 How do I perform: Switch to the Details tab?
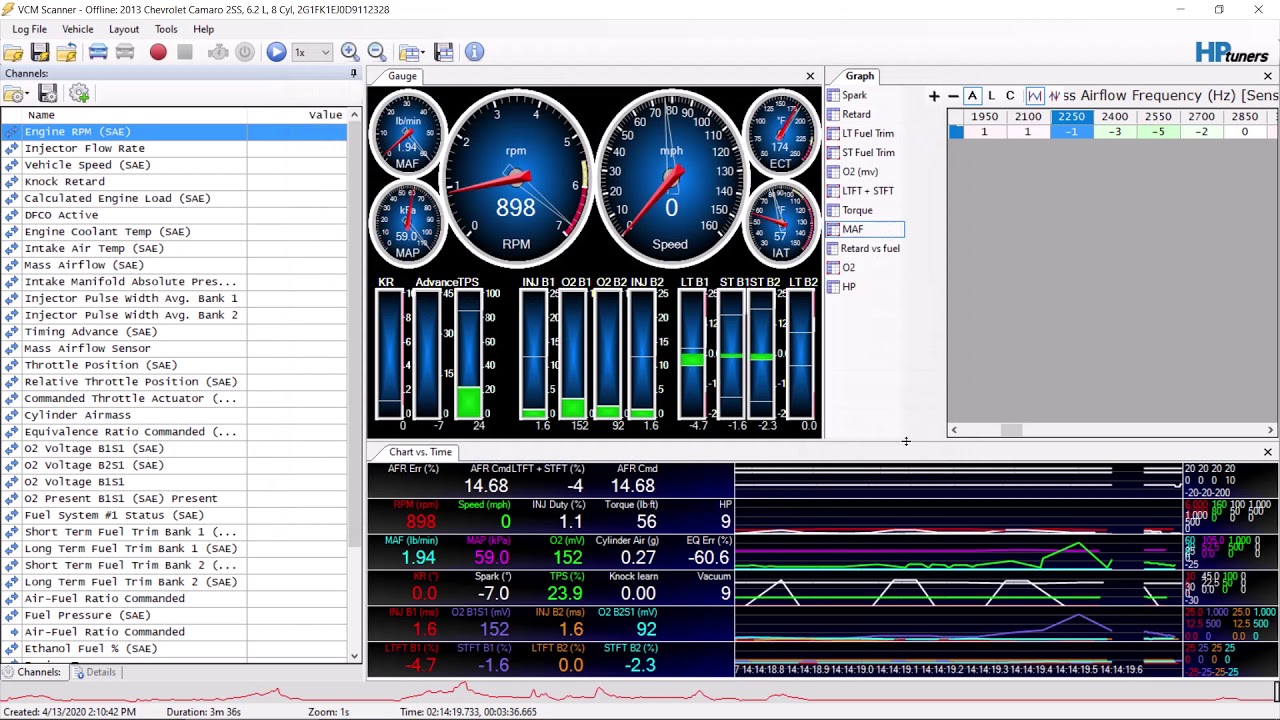[x=95, y=672]
